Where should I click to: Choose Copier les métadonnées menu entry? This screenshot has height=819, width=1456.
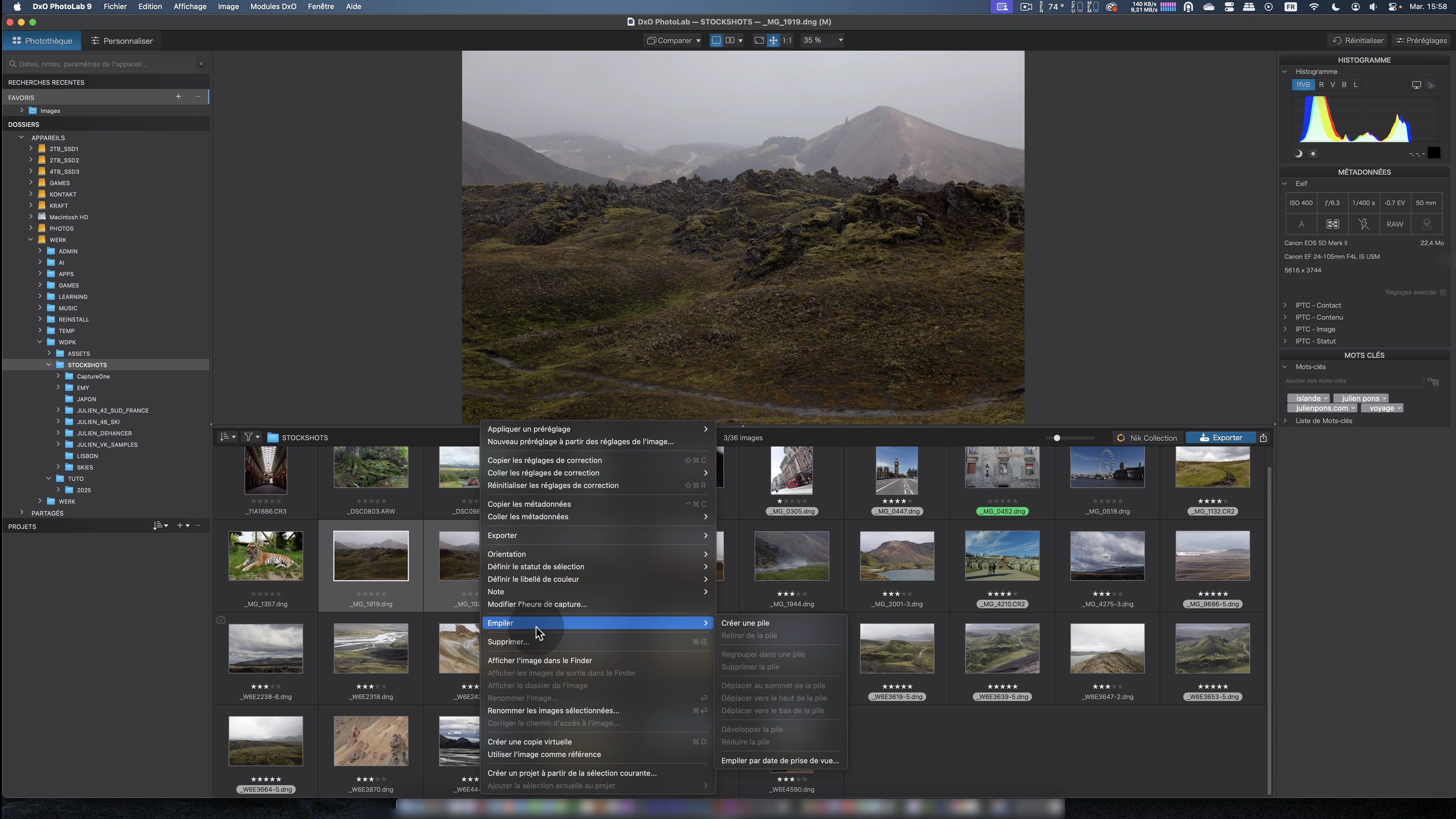pyautogui.click(x=597, y=504)
